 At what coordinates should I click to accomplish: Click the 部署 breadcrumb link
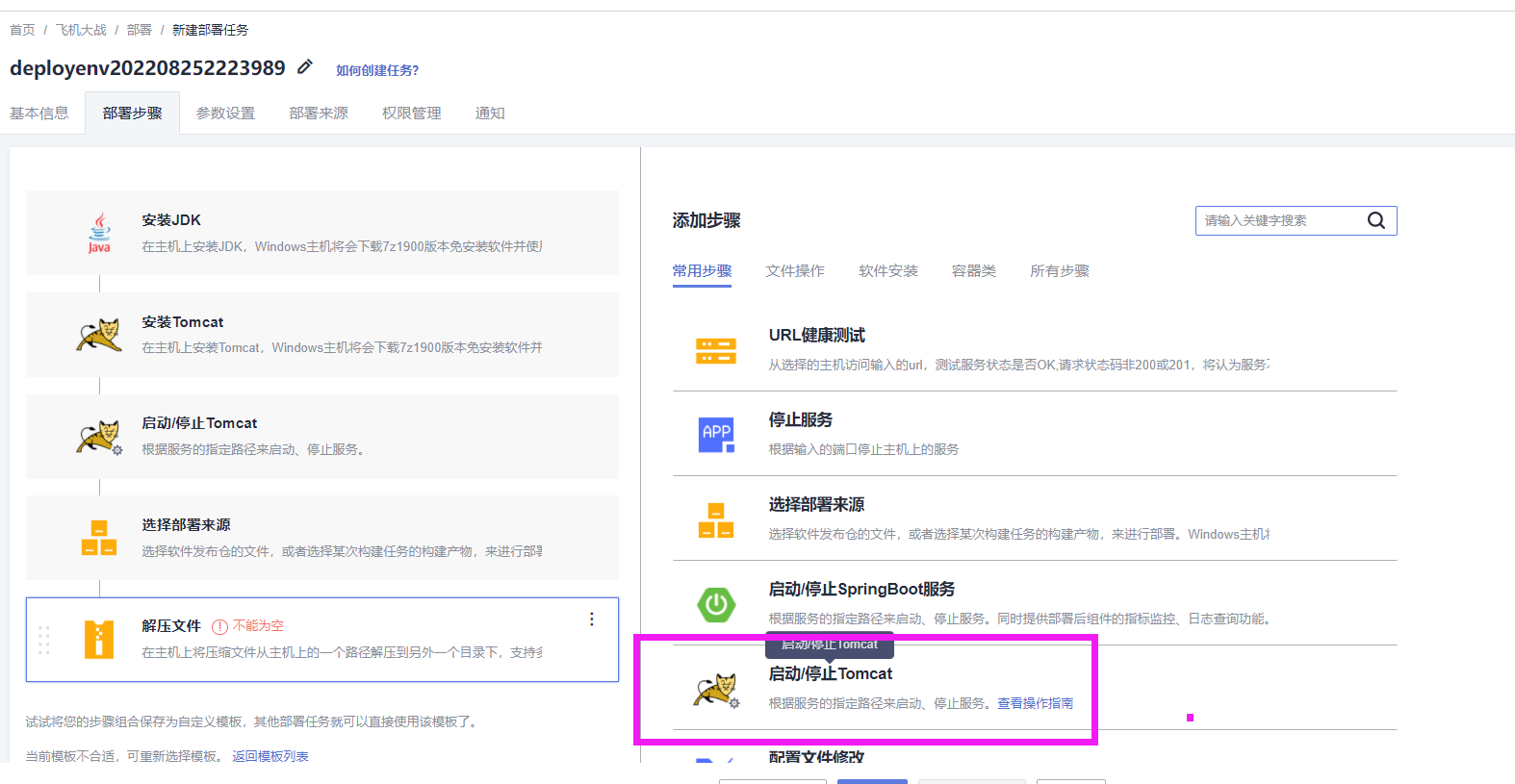click(x=140, y=30)
